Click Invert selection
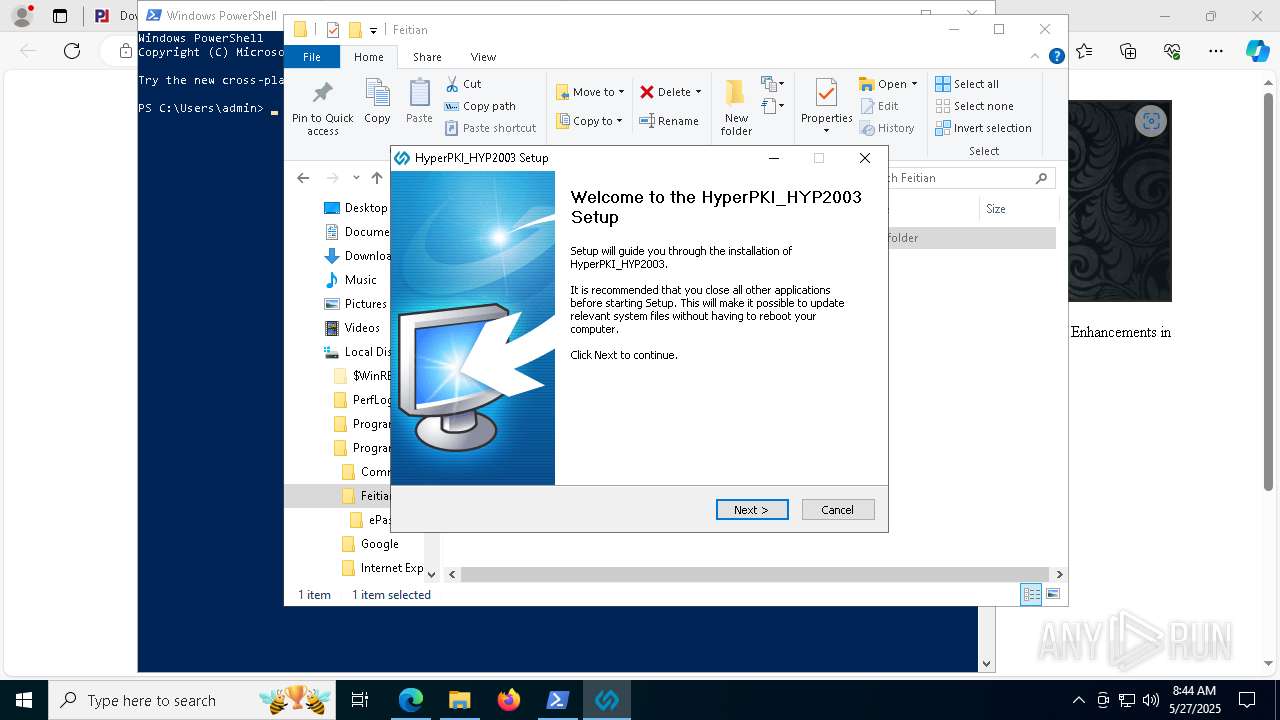1280x720 pixels. [x=983, y=128]
